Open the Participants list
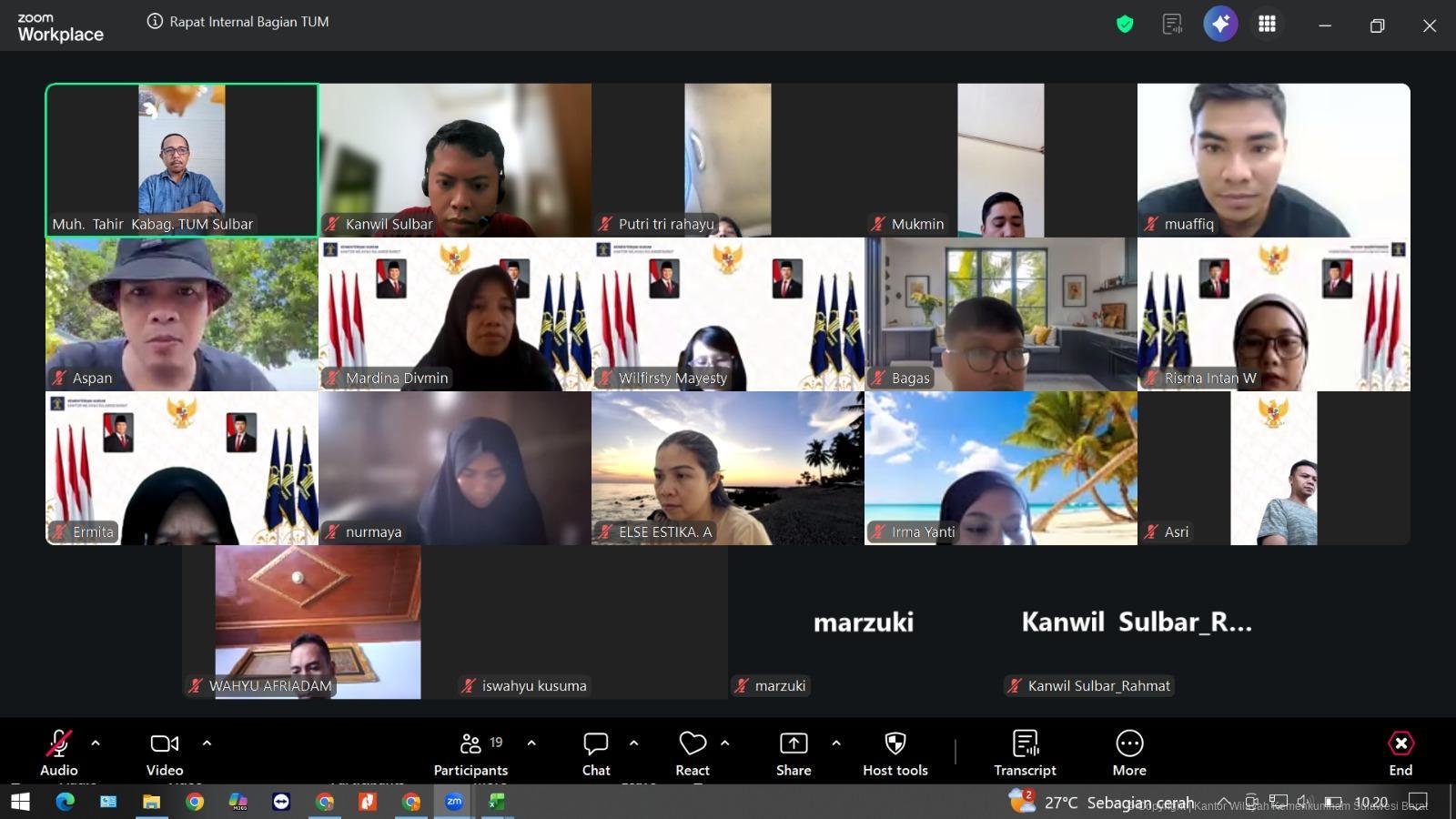1456x819 pixels. pyautogui.click(x=470, y=753)
